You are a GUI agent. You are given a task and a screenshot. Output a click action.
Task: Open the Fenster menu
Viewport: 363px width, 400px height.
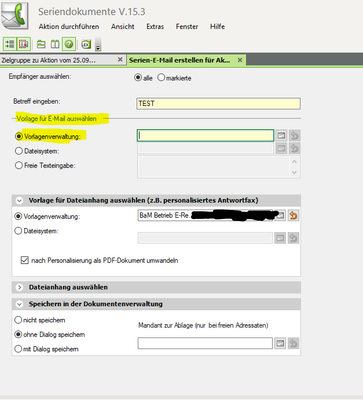[x=187, y=27]
